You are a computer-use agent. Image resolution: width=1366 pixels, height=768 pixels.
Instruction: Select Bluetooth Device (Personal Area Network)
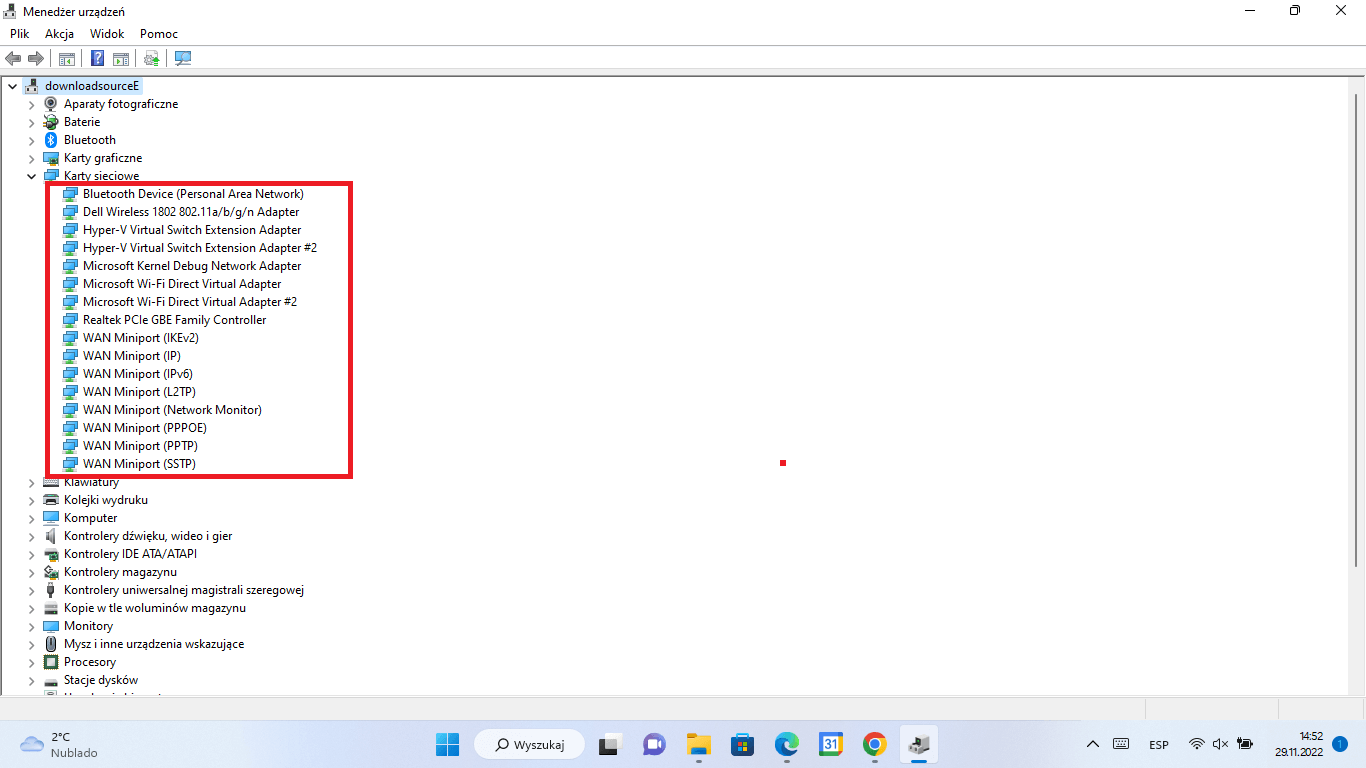tap(193, 194)
